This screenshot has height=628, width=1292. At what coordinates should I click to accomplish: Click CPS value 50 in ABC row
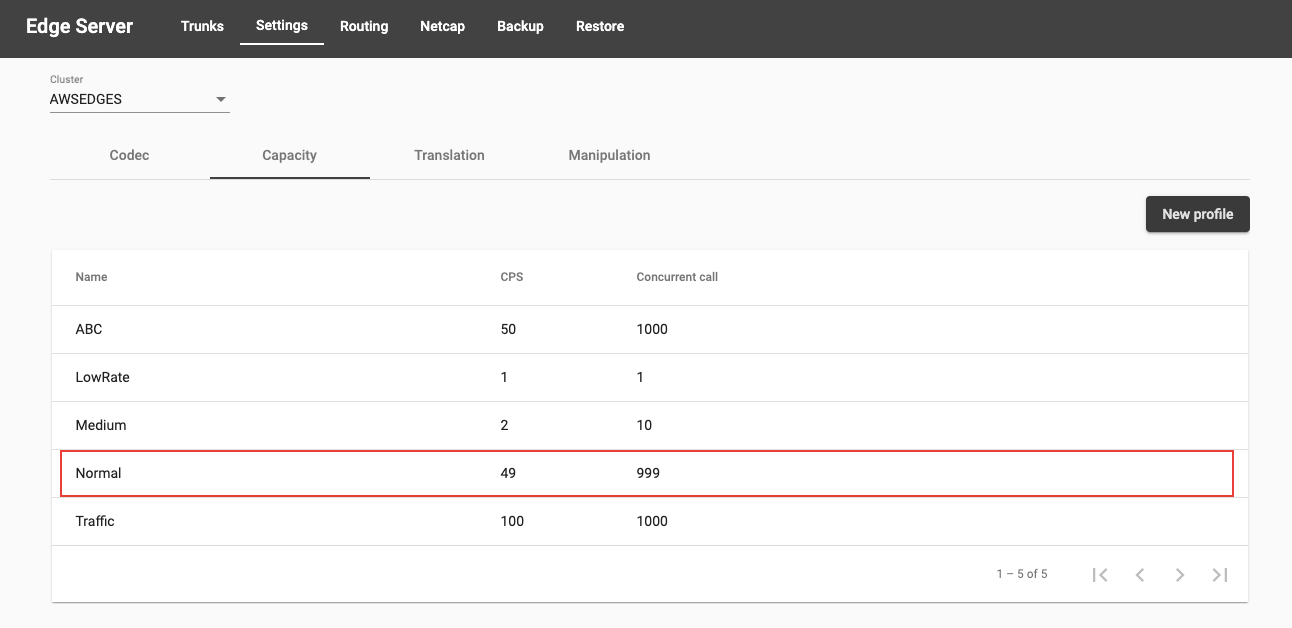[508, 329]
